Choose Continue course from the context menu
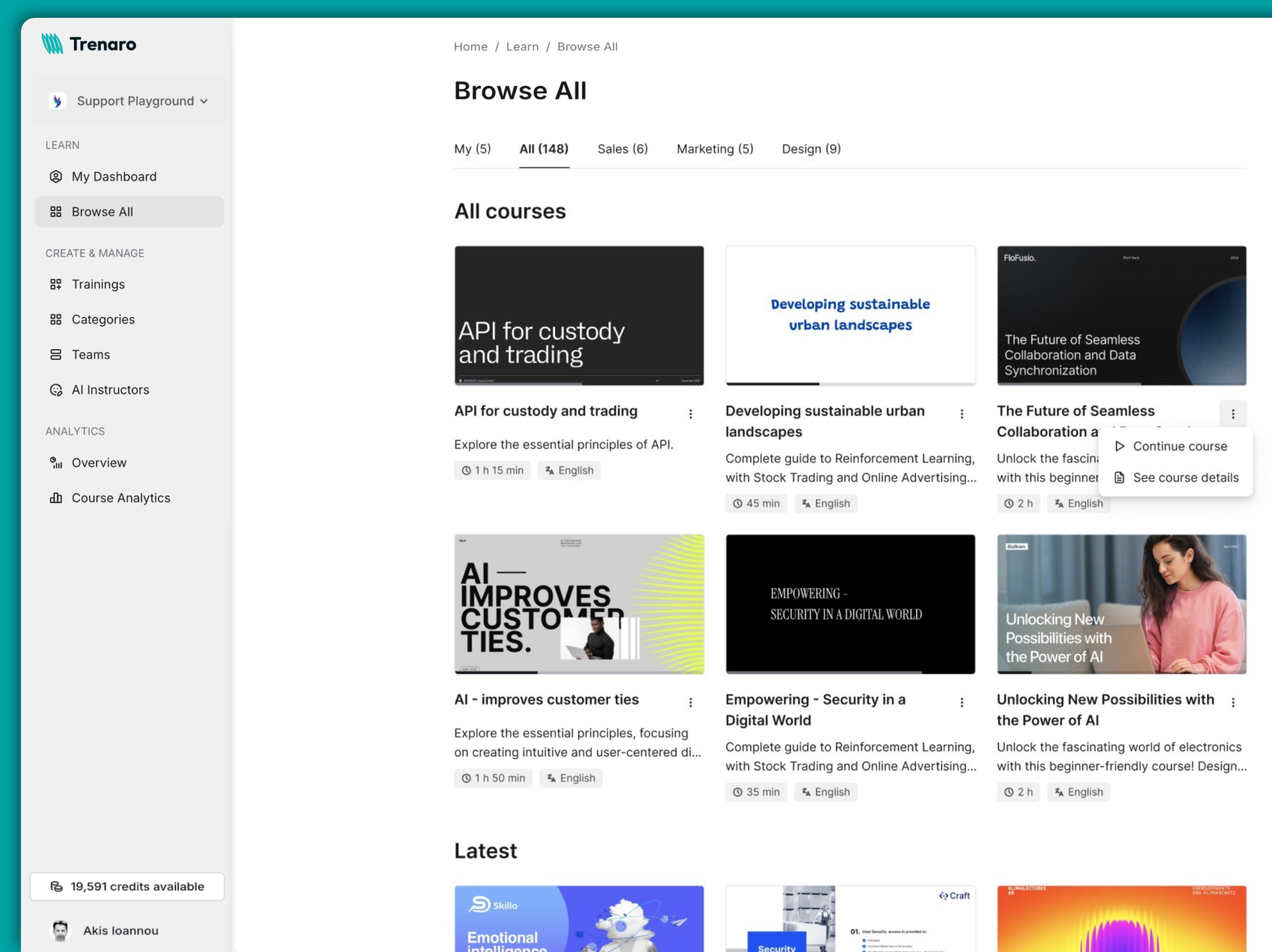 pos(1179,446)
